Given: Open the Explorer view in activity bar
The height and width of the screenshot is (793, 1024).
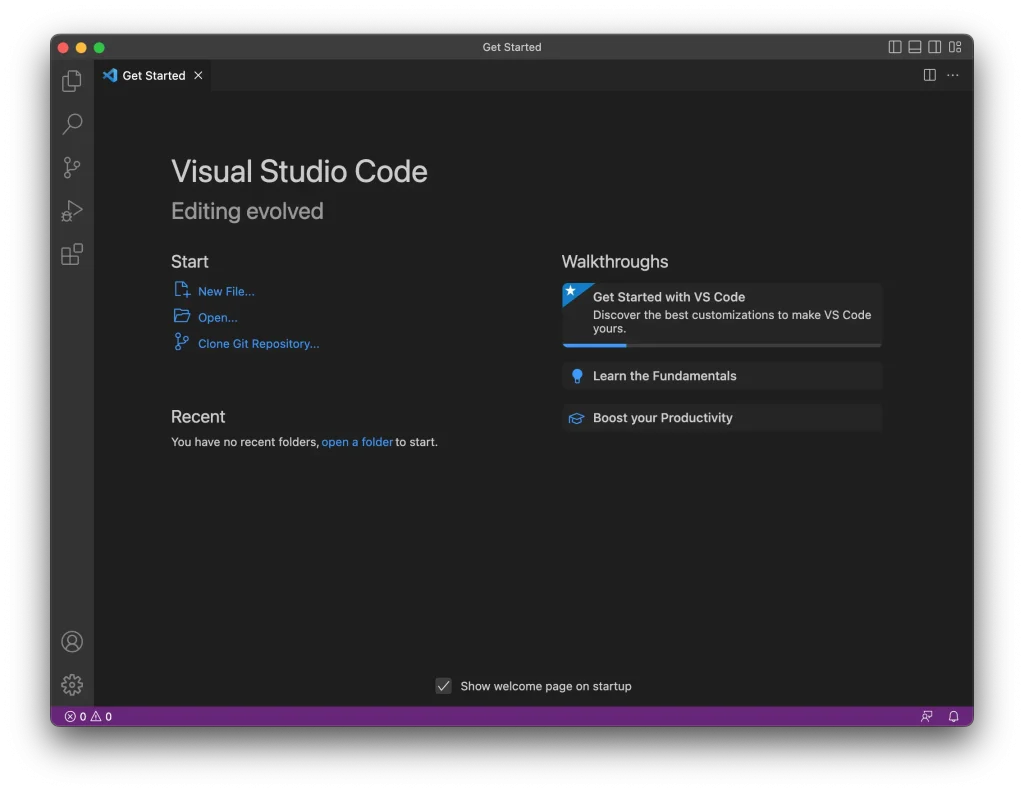Looking at the screenshot, I should (x=72, y=81).
